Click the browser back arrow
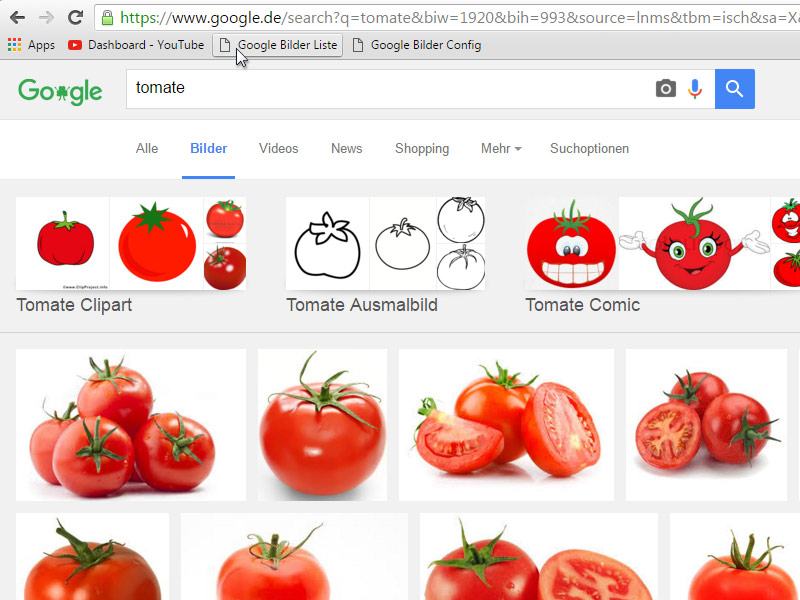800x600 pixels. (17, 18)
